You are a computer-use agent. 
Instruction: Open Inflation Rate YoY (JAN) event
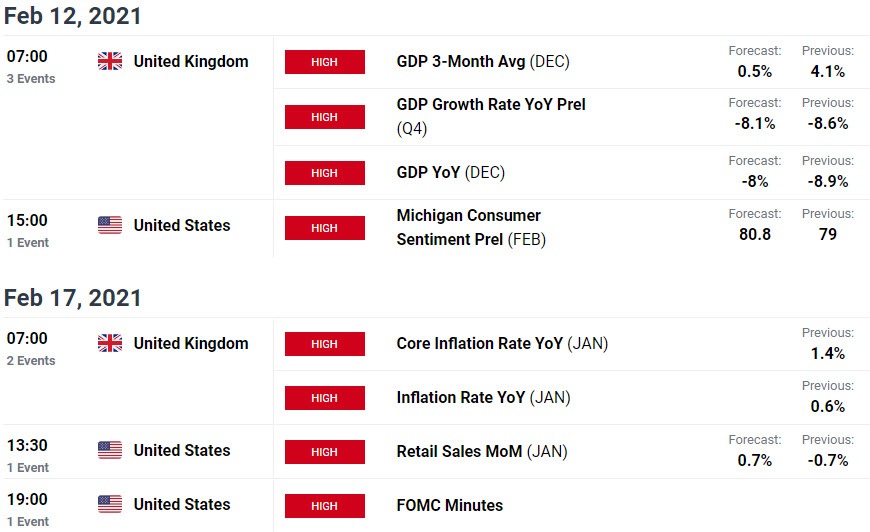(483, 397)
